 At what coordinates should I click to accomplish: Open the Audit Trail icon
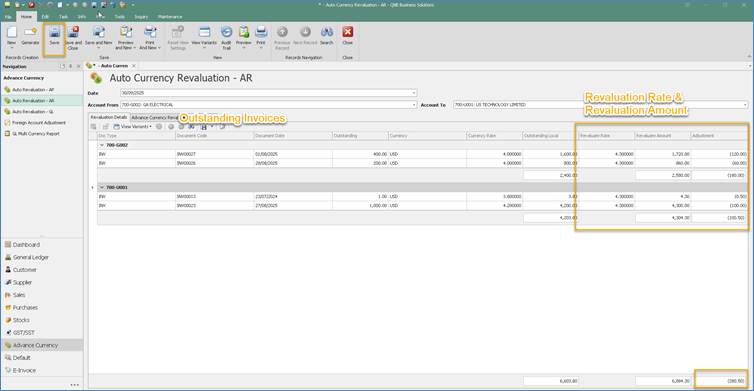click(226, 33)
